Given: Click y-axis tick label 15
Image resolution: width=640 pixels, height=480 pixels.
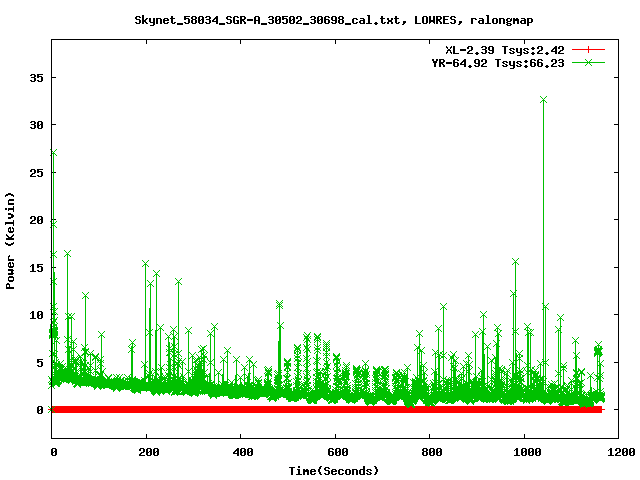Looking at the screenshot, I should [36, 268].
